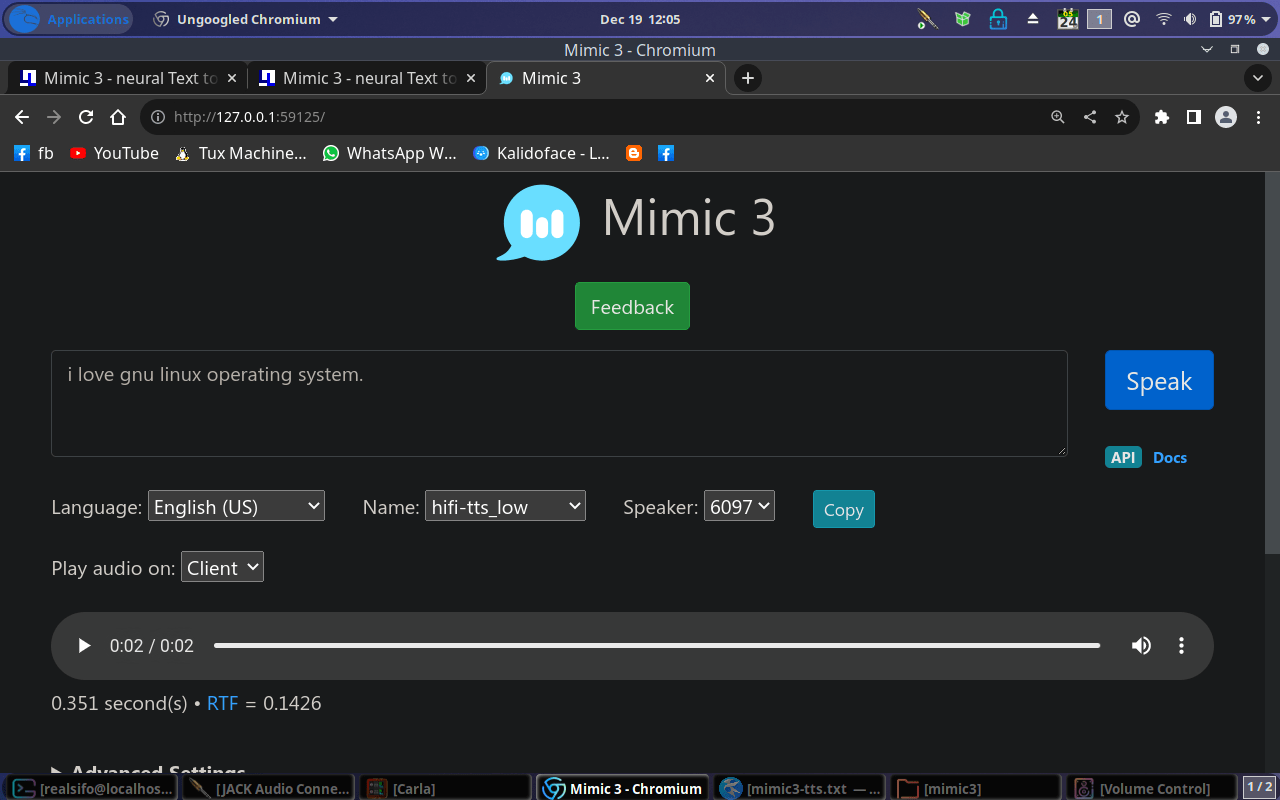
Task: Bookmark this page with the star
Action: pos(1122,117)
